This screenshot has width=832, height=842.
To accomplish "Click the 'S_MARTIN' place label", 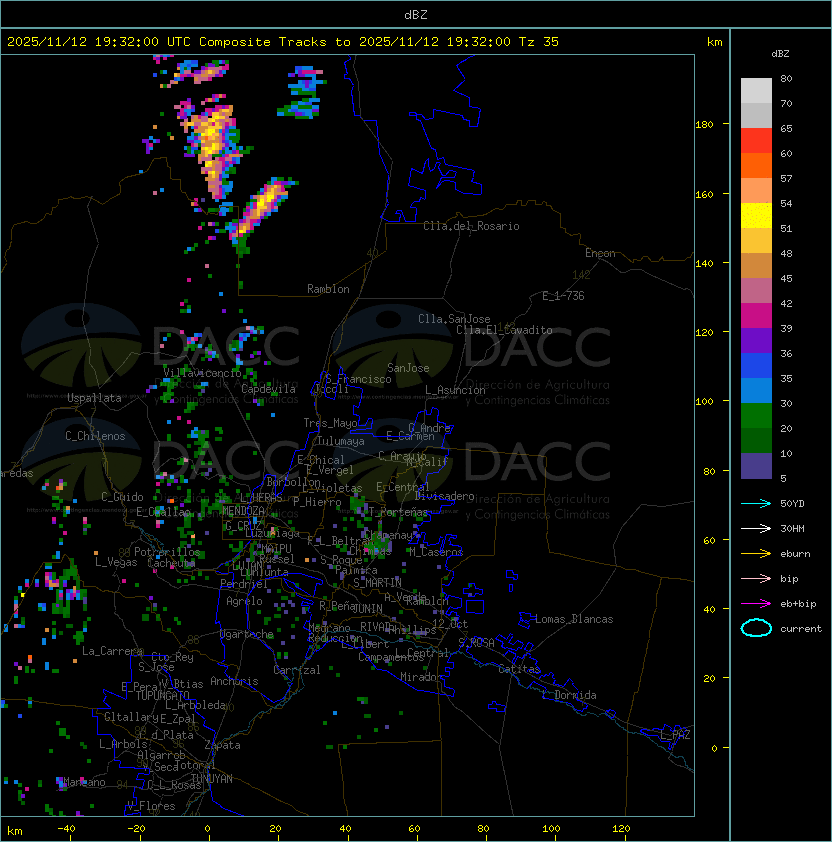I will pos(377,582).
